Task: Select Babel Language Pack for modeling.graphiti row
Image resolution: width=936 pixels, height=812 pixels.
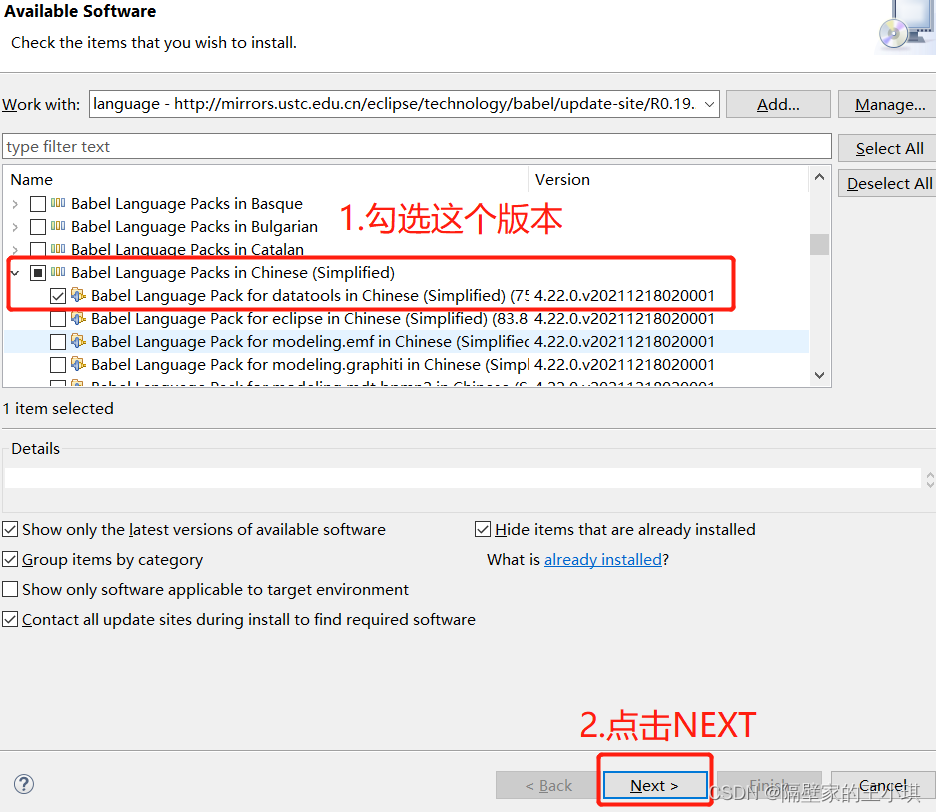Action: click(406, 365)
